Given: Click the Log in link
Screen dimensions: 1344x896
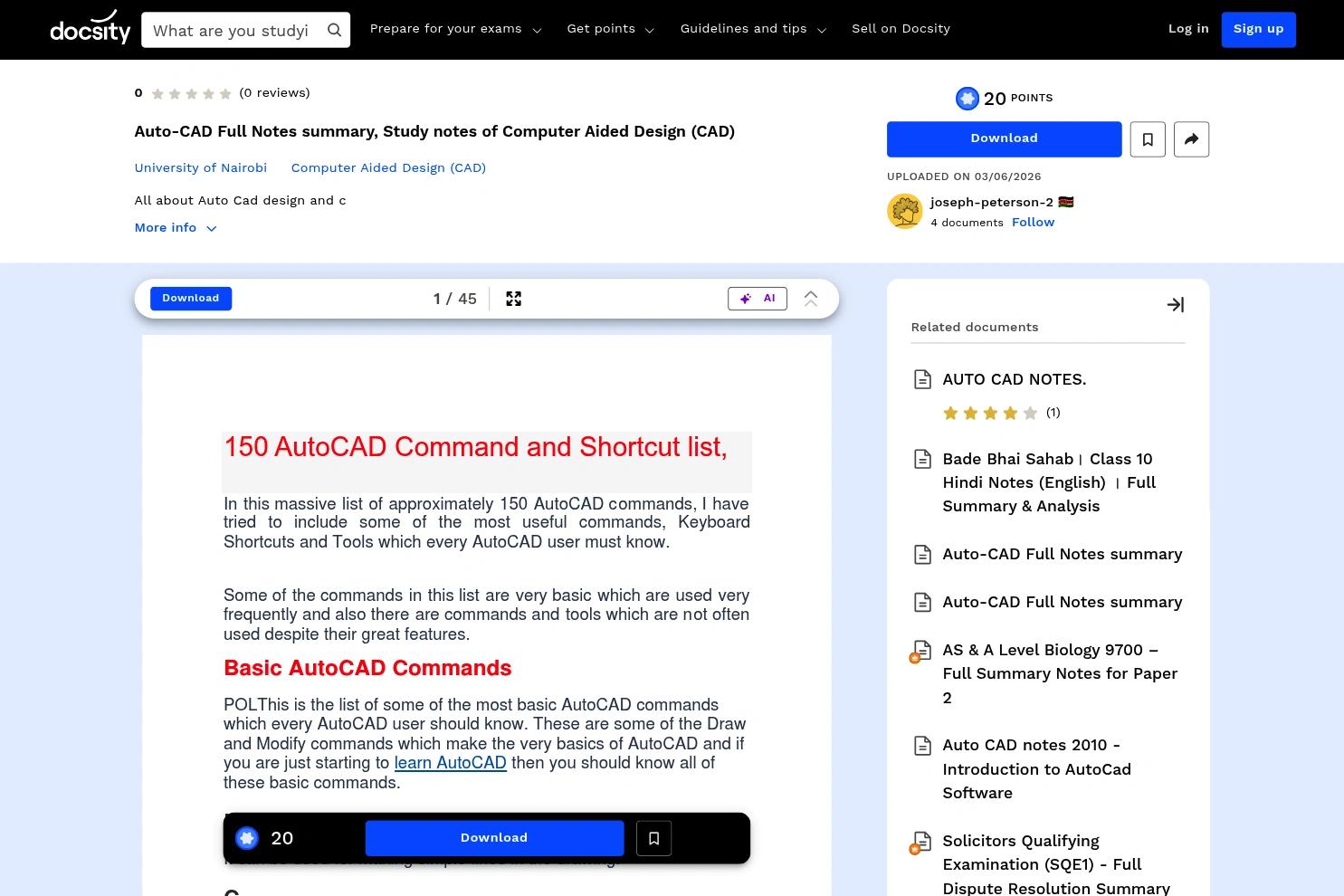Looking at the screenshot, I should pyautogui.click(x=1188, y=29).
